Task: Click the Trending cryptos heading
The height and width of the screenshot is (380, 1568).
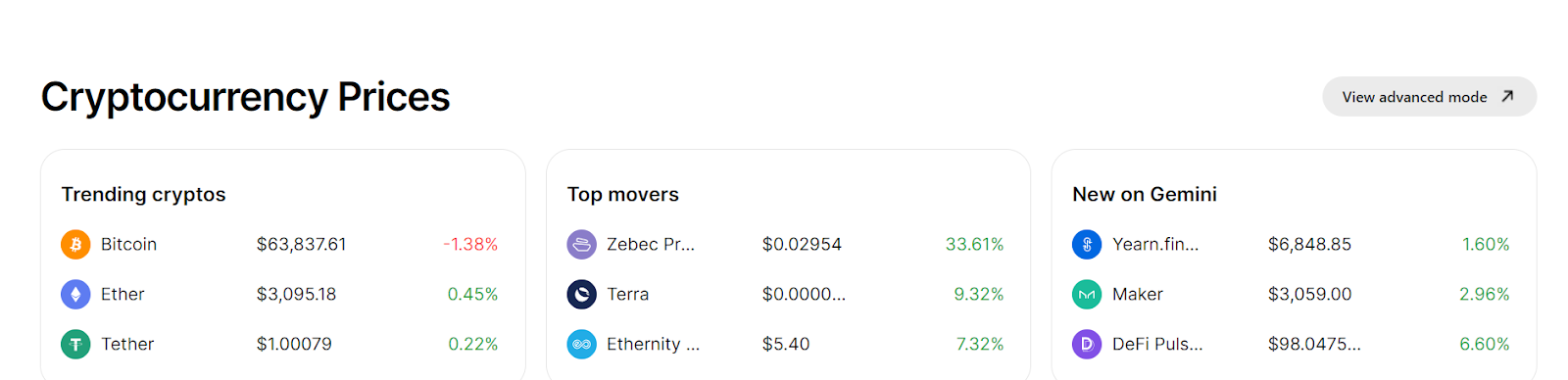Action: 143,194
